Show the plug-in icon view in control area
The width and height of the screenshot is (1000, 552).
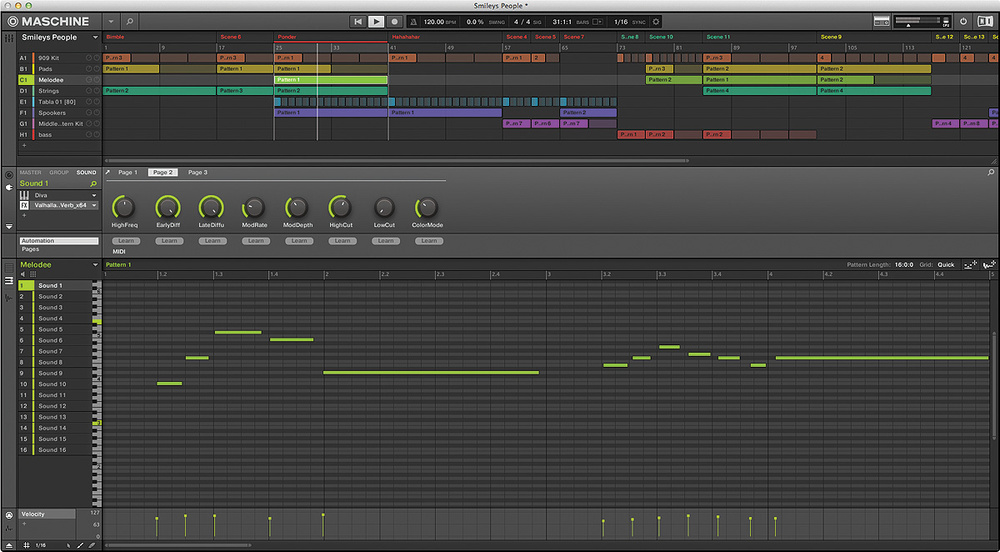pos(9,187)
